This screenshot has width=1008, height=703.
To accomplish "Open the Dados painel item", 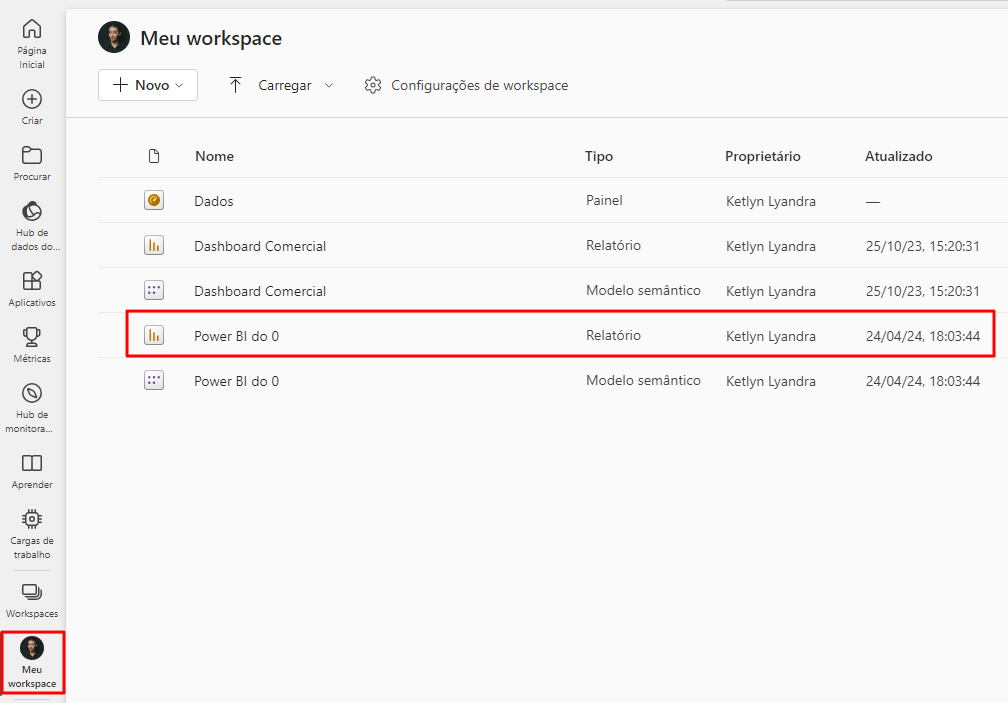I will point(214,201).
